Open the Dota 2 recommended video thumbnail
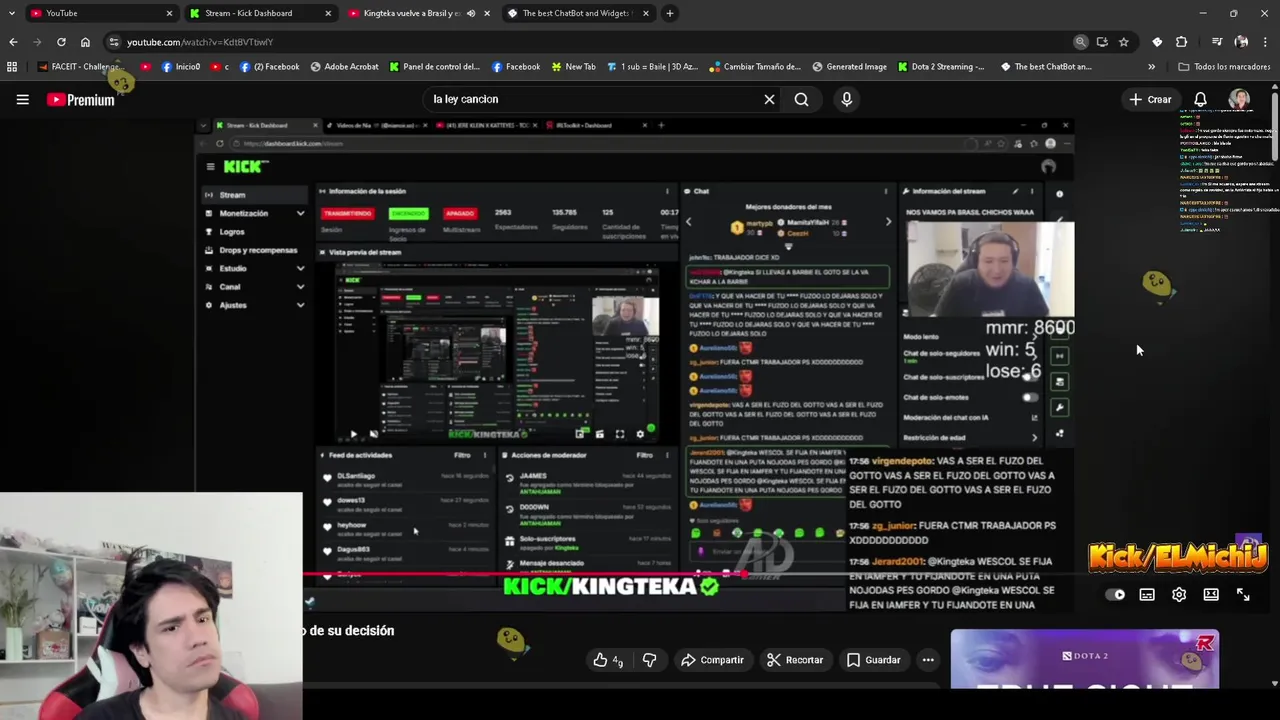The image size is (1280, 720). [x=1085, y=658]
